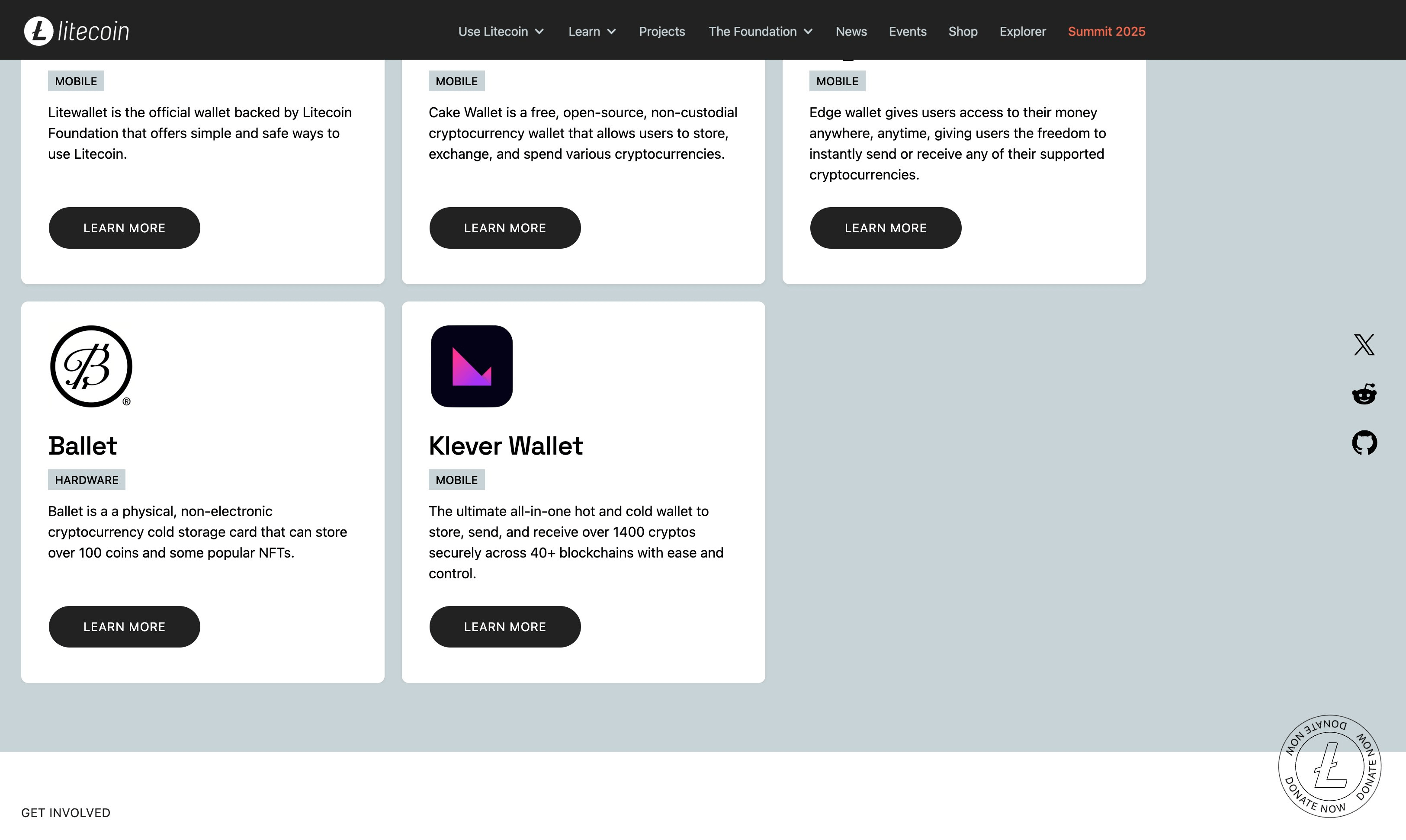Viewport: 1406px width, 840px height.
Task: Open the Reddit social icon
Action: [1364, 393]
